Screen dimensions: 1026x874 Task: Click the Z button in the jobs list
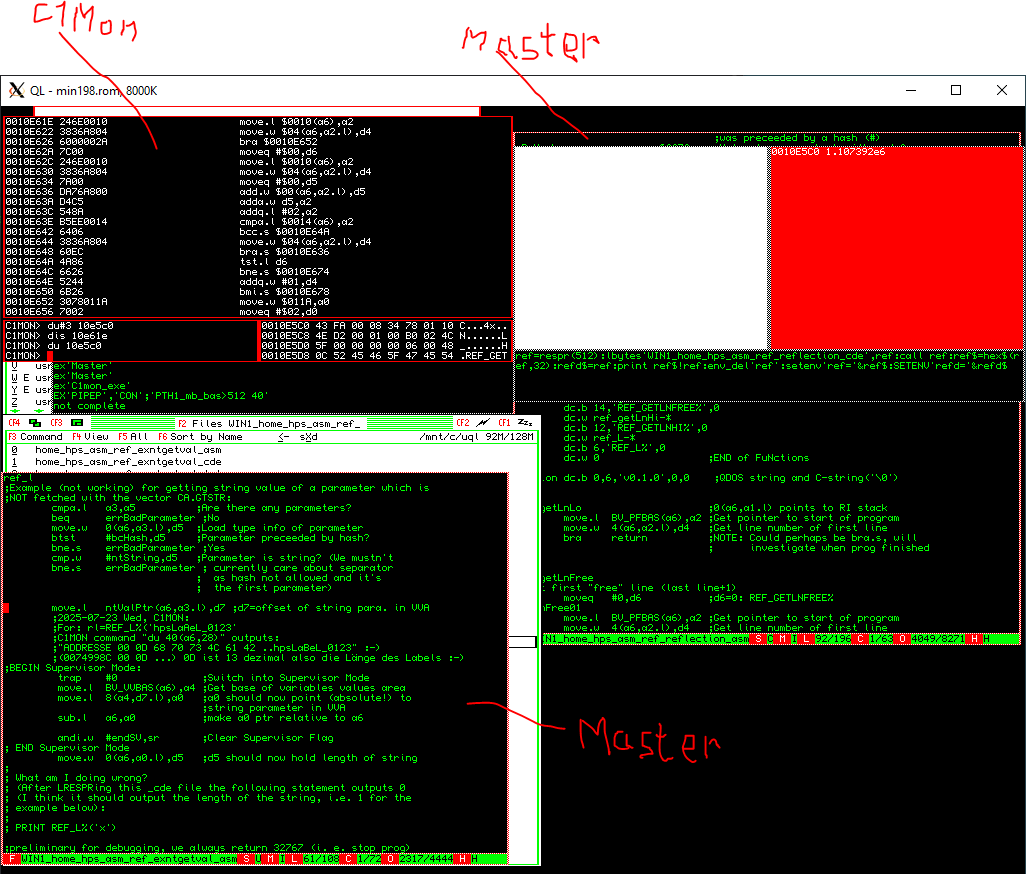pyautogui.click(x=14, y=402)
